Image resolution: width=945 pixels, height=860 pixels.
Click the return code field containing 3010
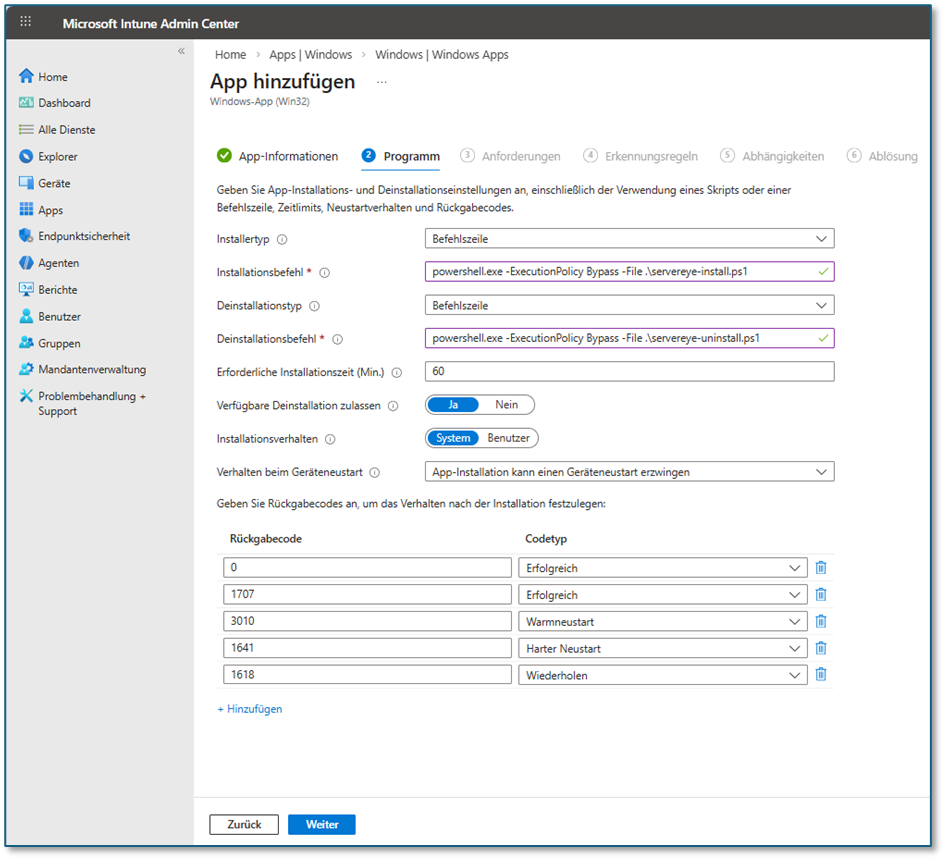pos(367,621)
